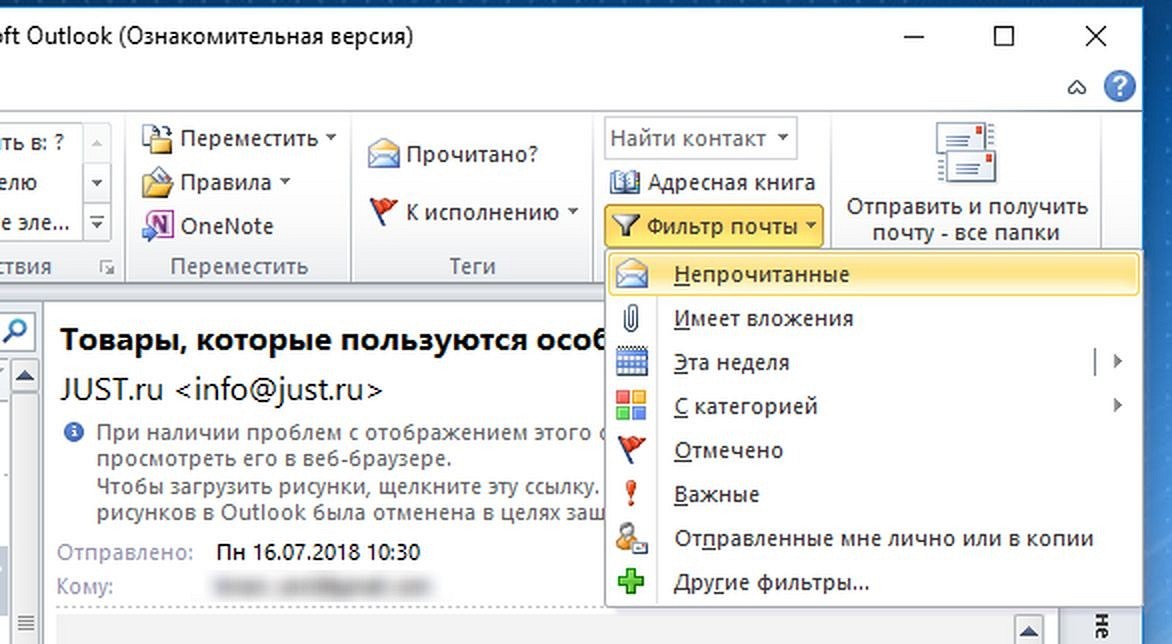Click the info bar about display problems

click(x=333, y=472)
